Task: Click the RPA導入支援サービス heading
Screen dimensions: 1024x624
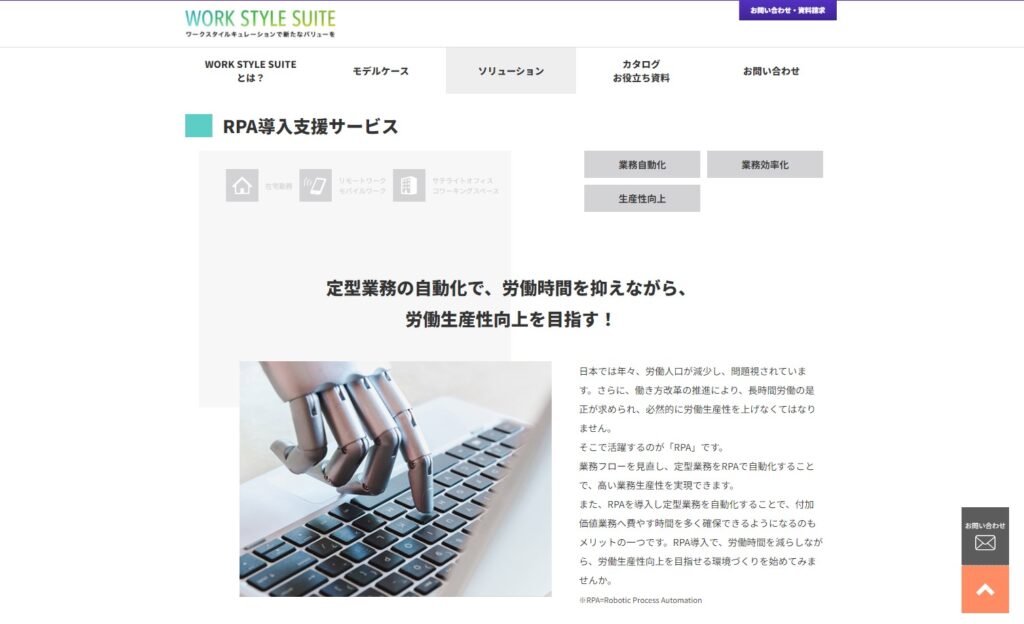Action: [x=310, y=126]
